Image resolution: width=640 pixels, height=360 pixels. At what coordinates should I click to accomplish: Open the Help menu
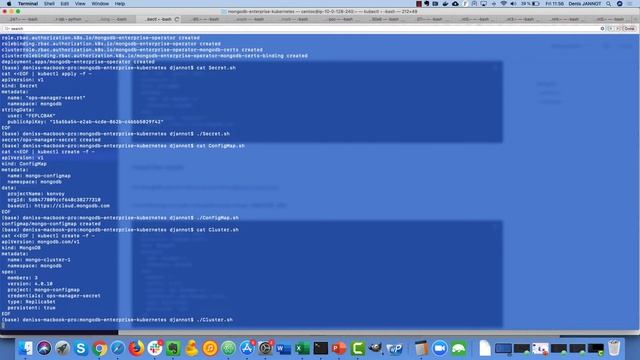(x=120, y=4)
